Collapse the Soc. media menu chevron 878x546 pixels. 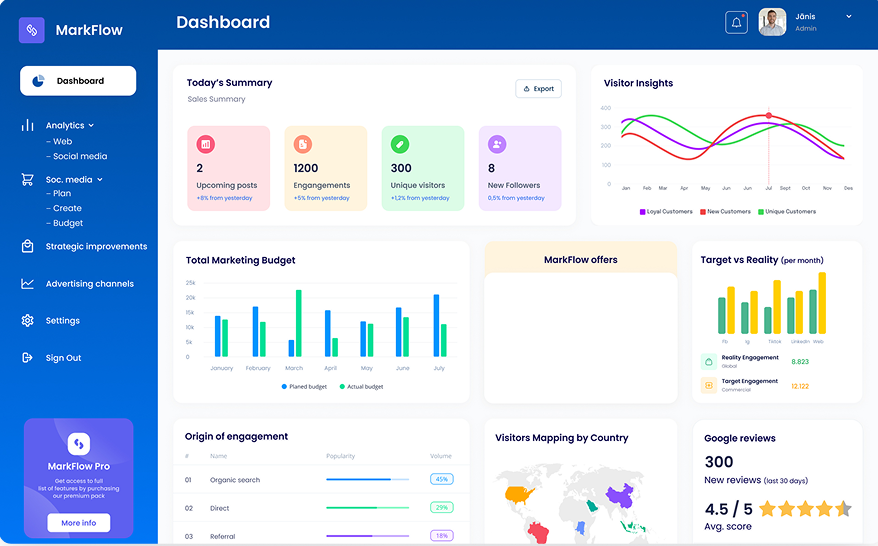(x=100, y=180)
